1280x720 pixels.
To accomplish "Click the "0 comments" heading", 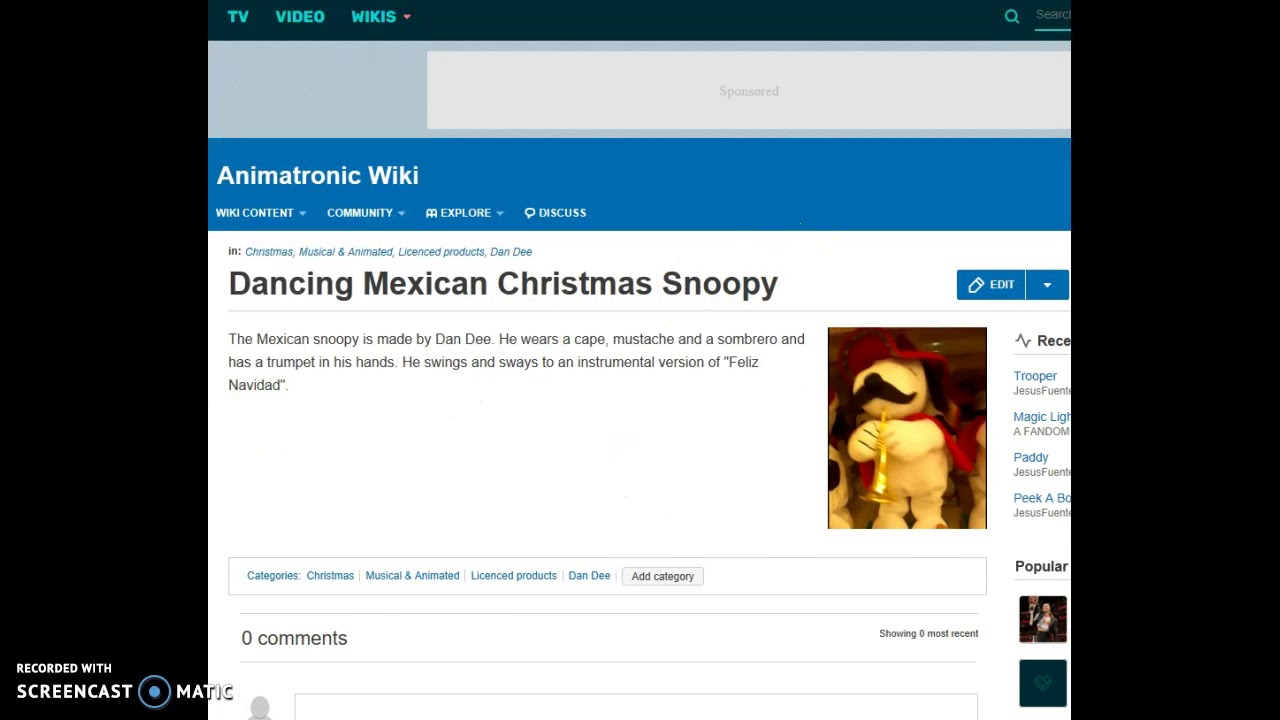I will click(294, 638).
